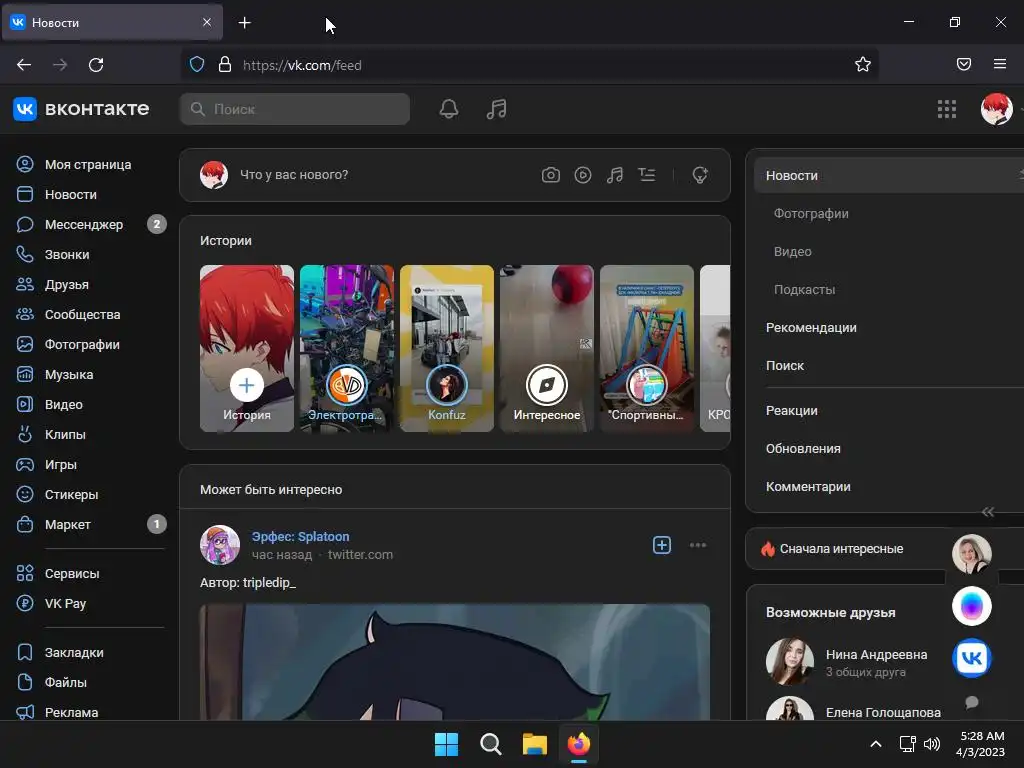Open post options three-dots menu
Image resolution: width=1024 pixels, height=768 pixels.
[x=697, y=545]
